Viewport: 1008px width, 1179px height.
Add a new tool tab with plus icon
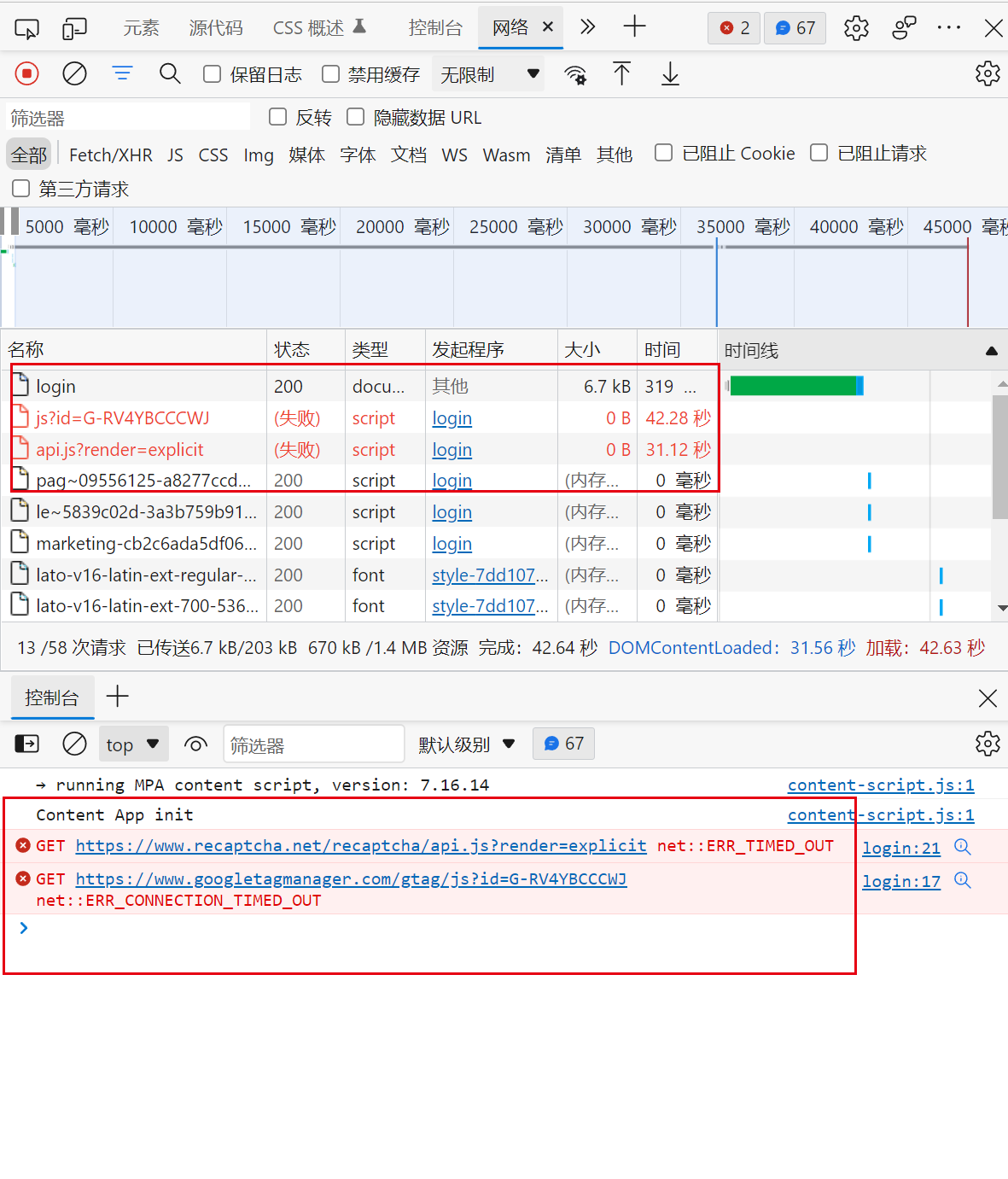(635, 27)
